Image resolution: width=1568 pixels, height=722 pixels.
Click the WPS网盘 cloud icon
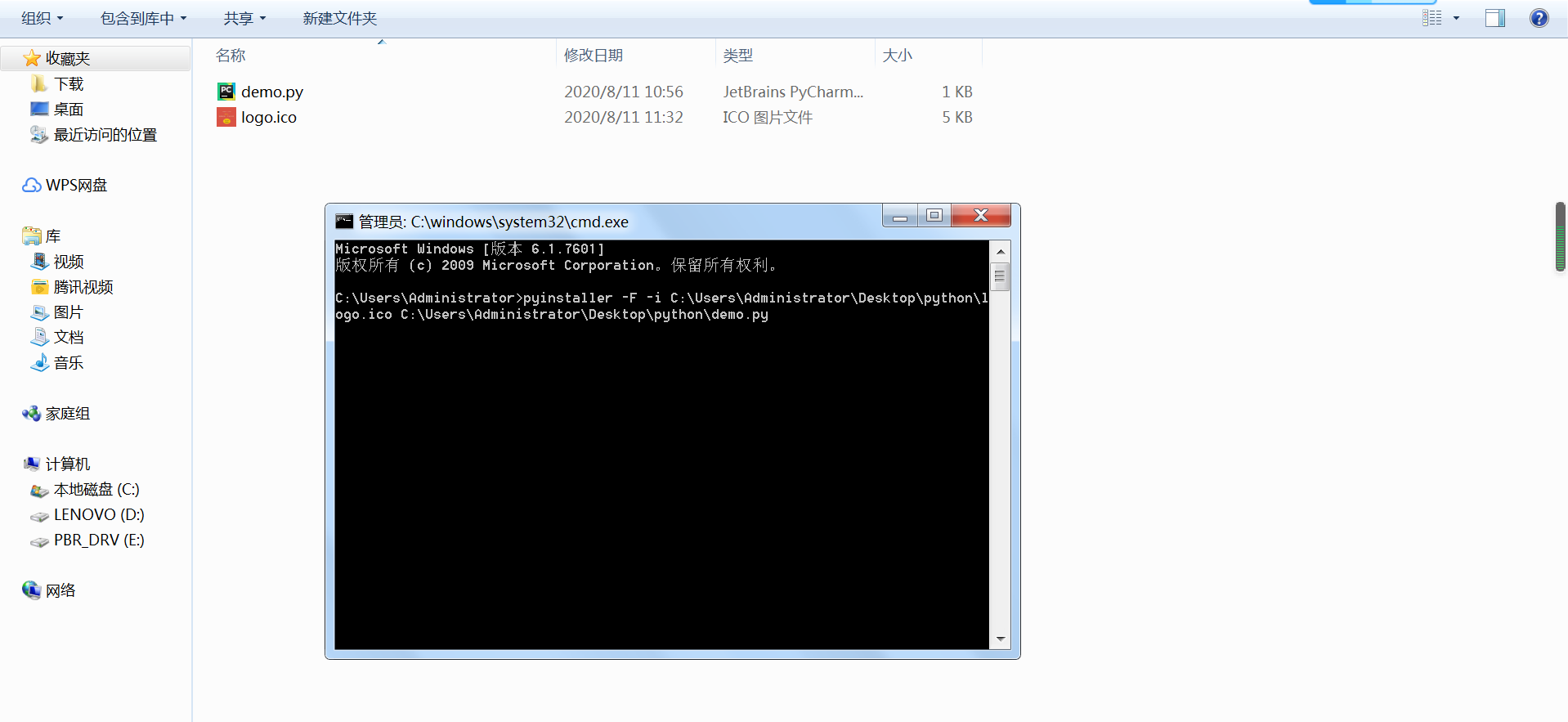click(x=32, y=186)
